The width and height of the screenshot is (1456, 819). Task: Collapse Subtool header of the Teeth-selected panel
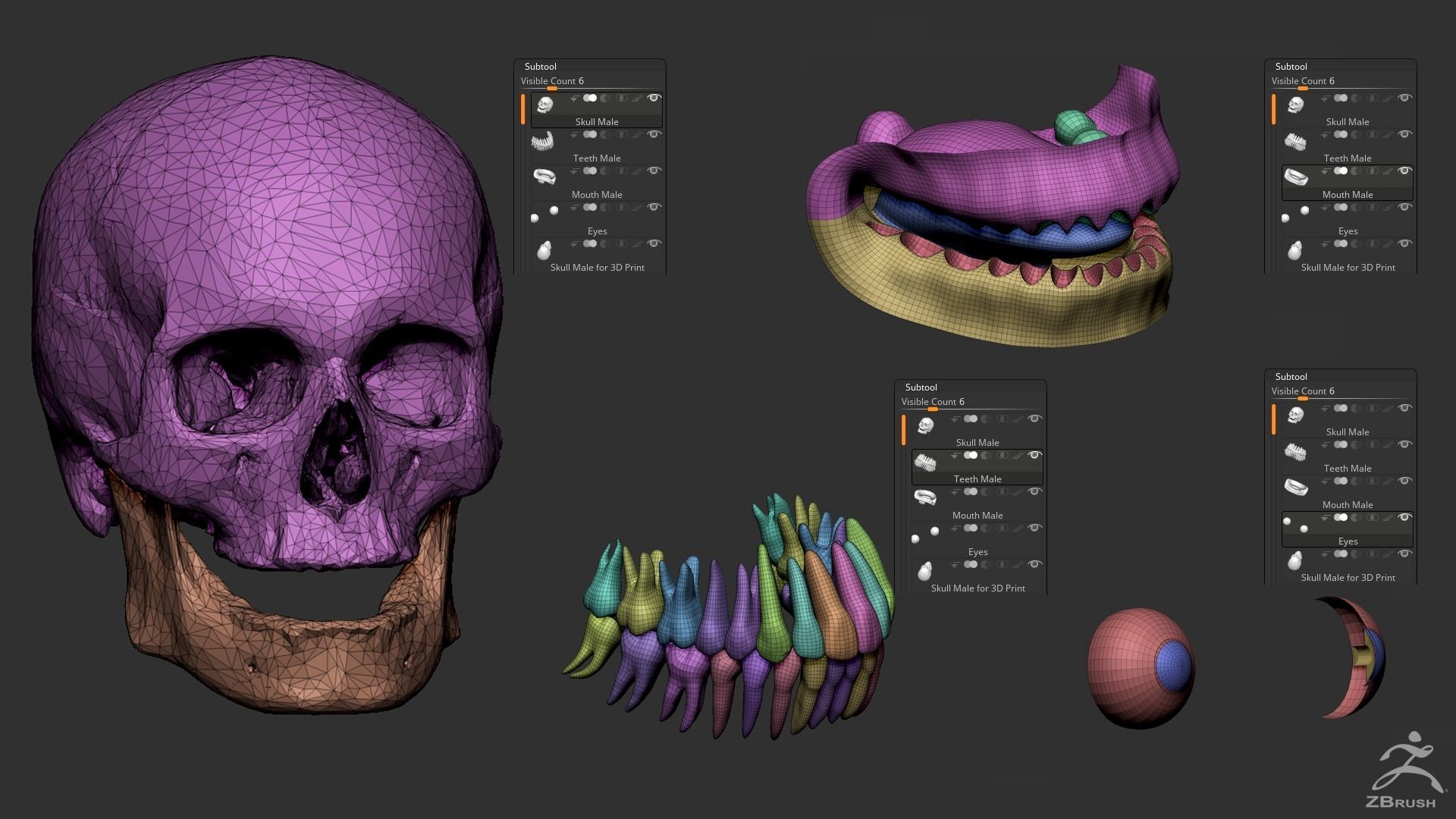point(921,388)
